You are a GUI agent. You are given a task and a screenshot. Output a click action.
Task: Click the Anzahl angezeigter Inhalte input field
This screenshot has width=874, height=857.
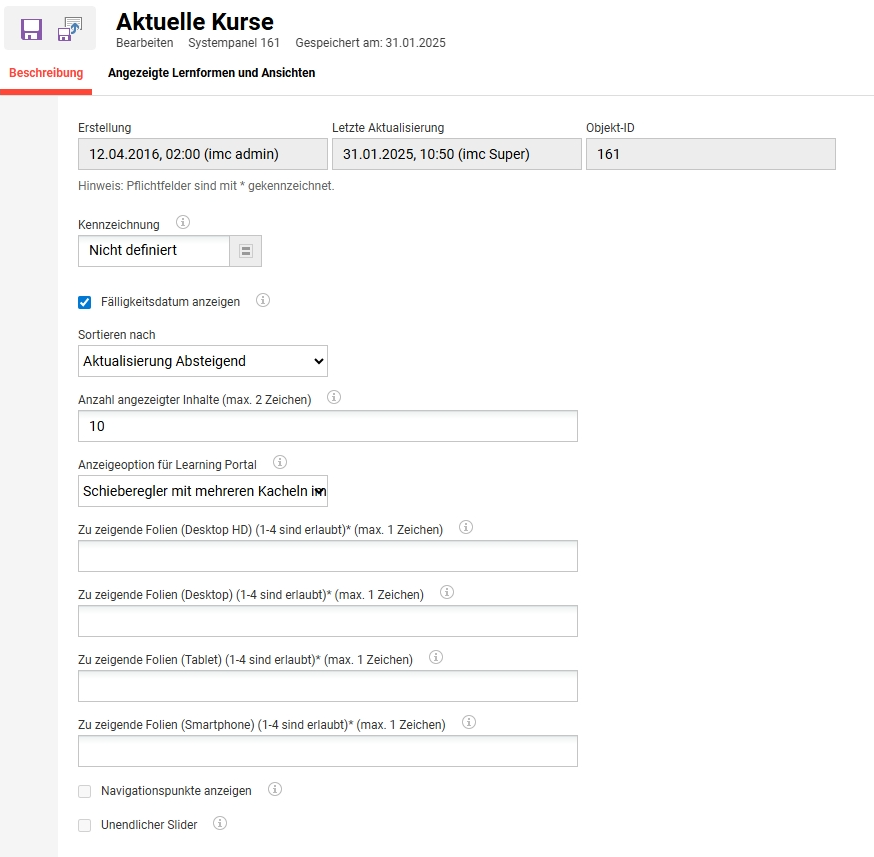(328, 426)
